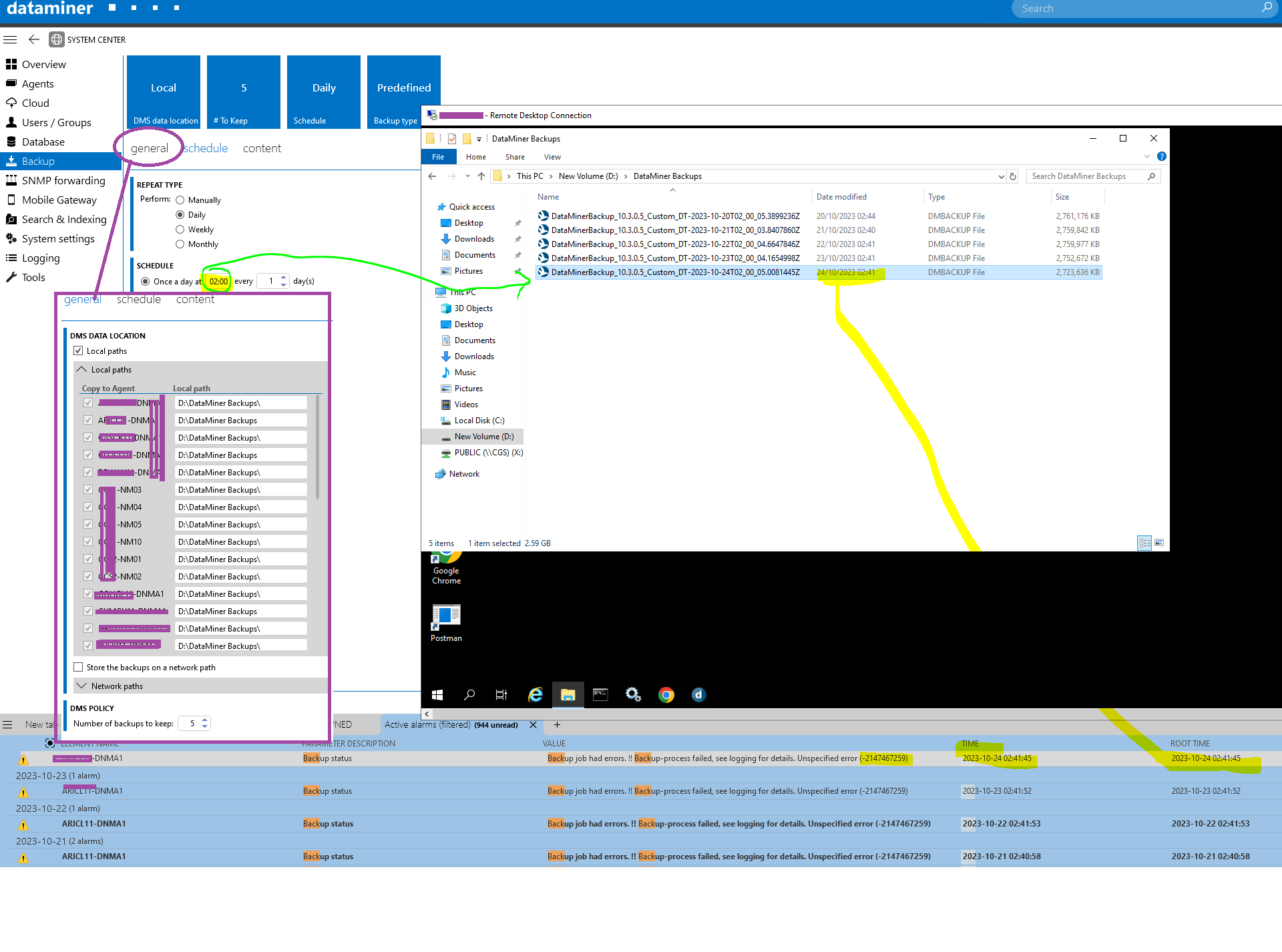Open the alarm console hamburger menu
This screenshot has width=1282, height=952.
(7, 724)
